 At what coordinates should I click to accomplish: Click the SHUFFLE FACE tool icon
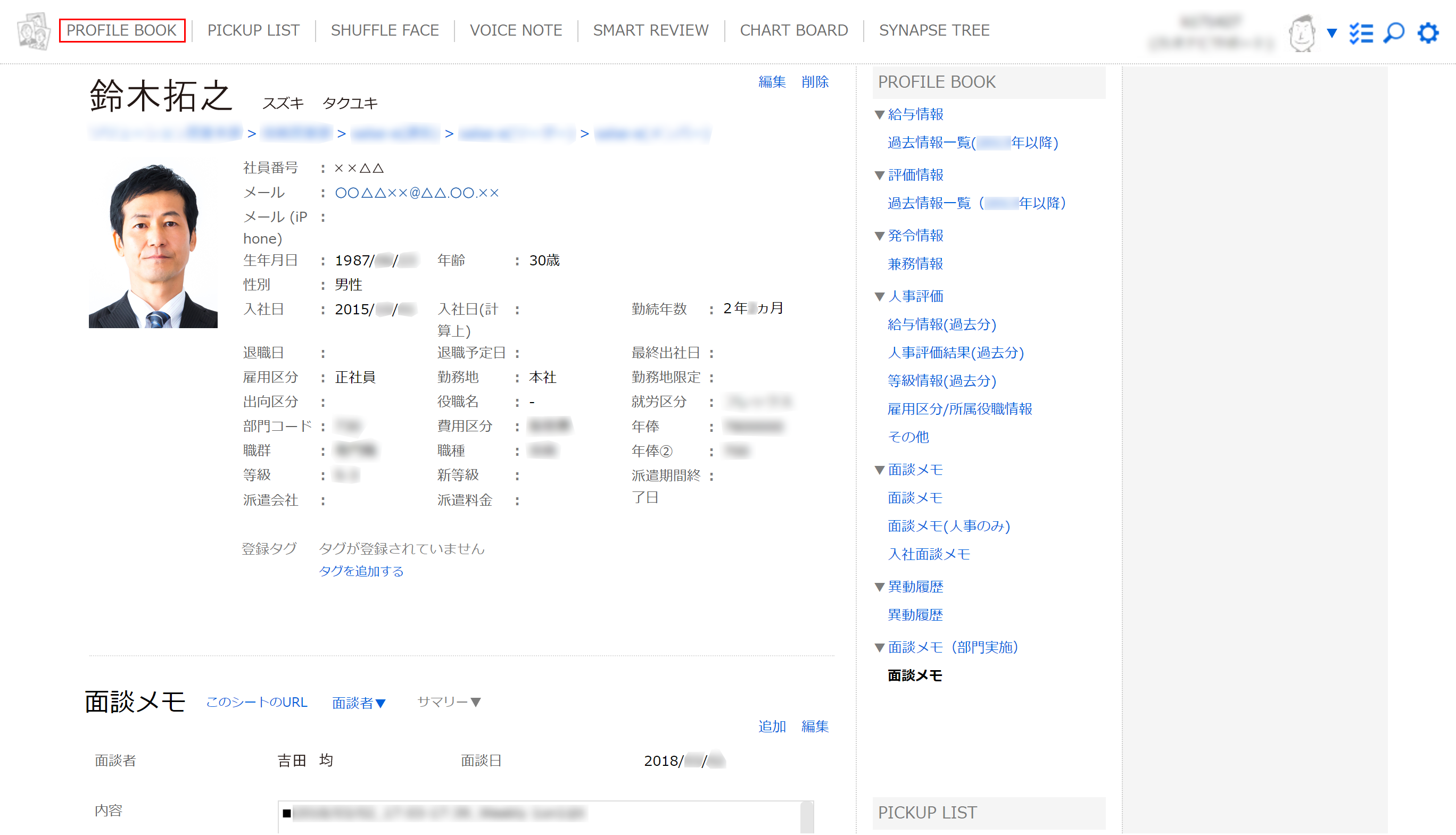coord(385,30)
